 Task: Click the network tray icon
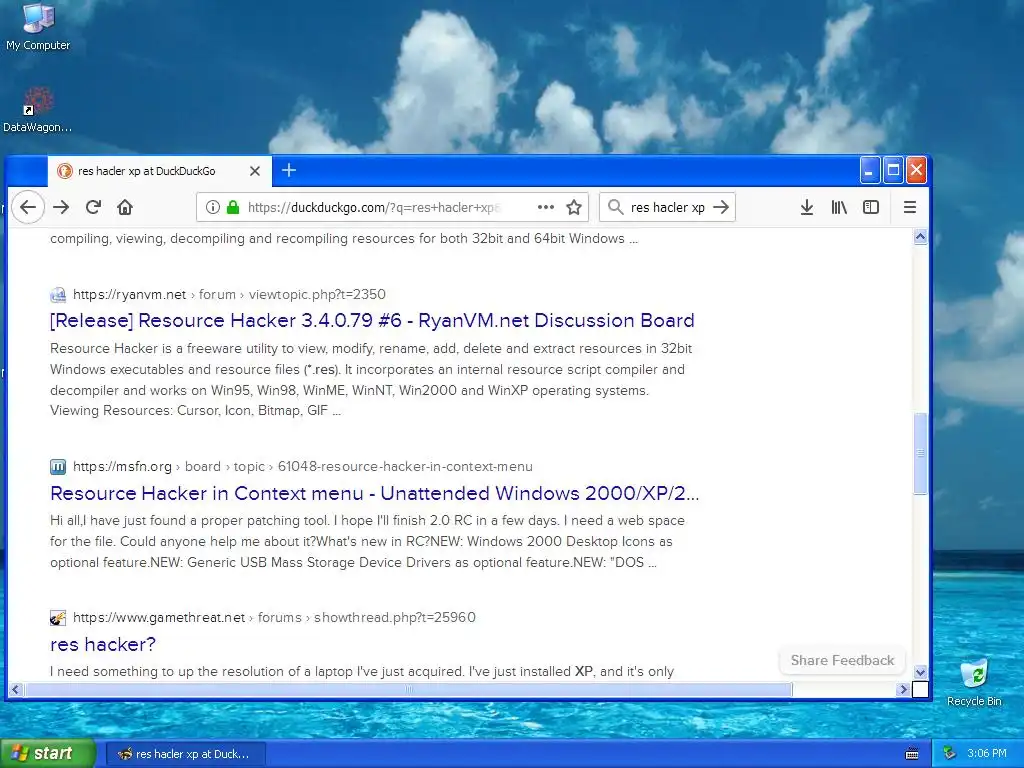tap(949, 754)
